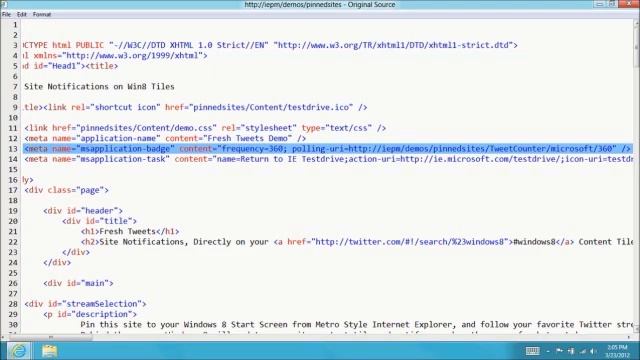Click the twitter.com search URL in line 22
The image size is (640, 360).
[410, 242]
